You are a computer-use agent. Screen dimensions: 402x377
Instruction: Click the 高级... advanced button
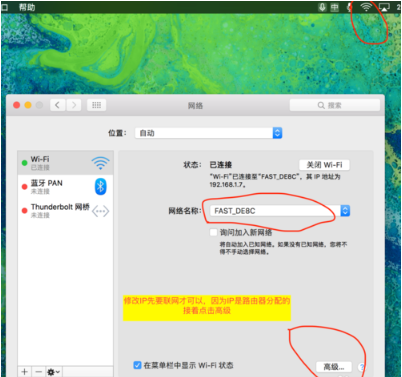(x=334, y=367)
